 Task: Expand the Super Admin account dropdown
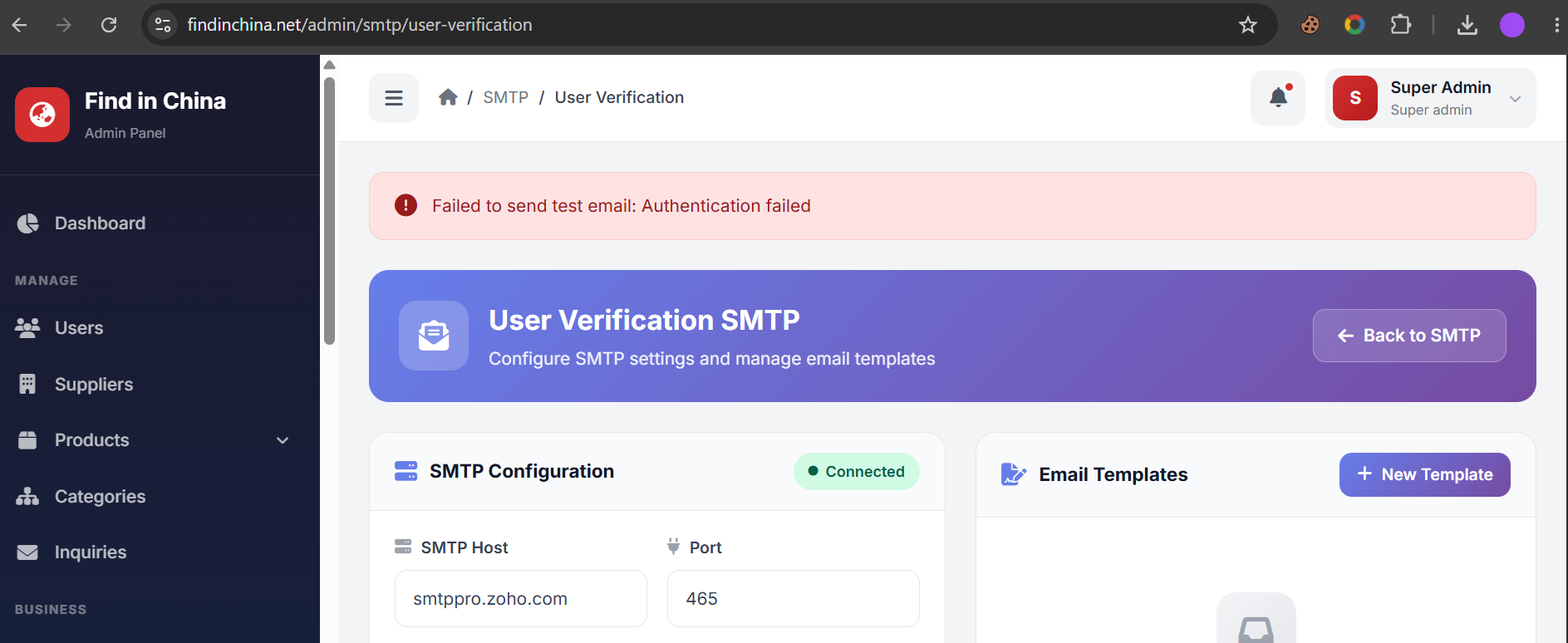[x=1515, y=99]
